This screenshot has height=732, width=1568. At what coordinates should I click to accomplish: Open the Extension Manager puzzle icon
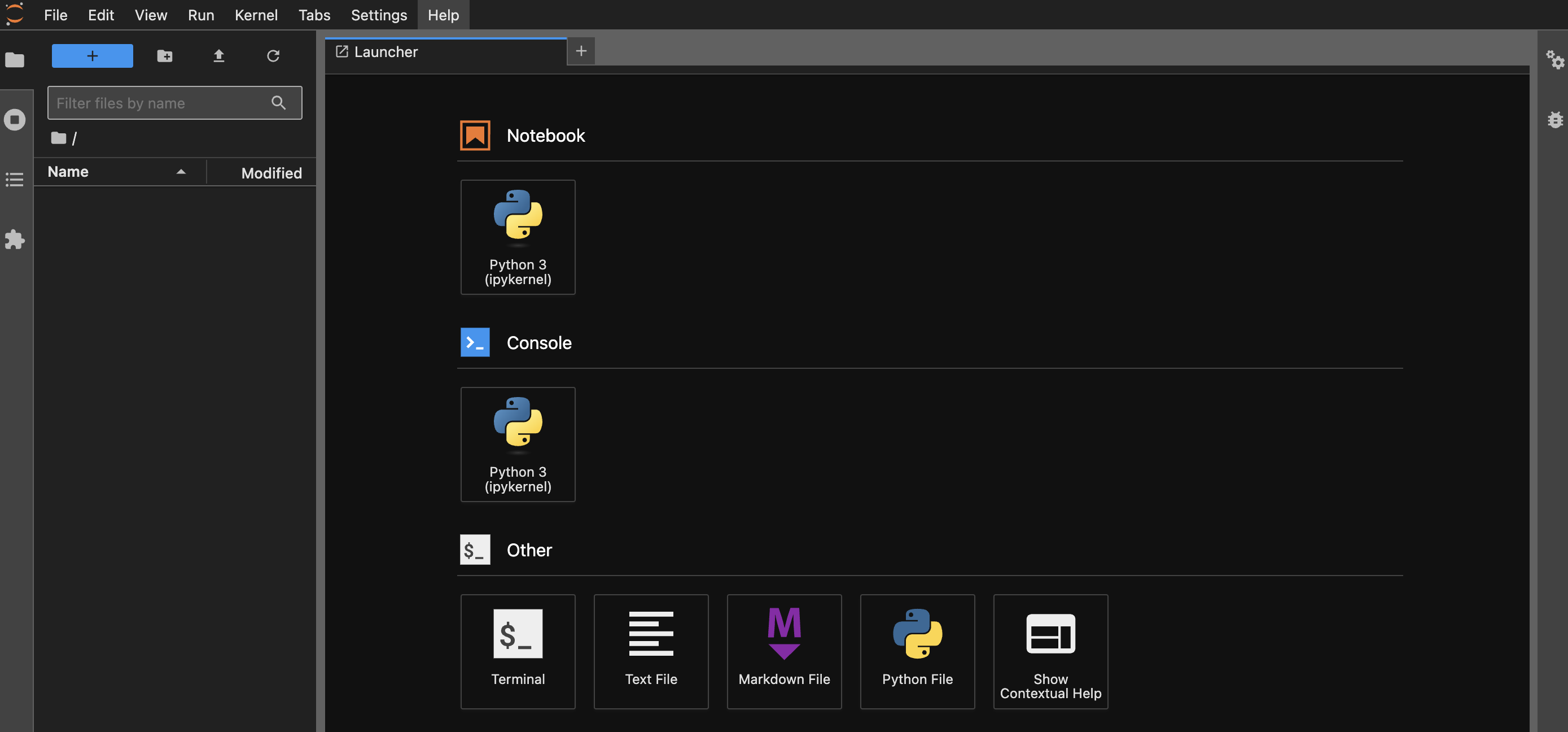click(15, 239)
